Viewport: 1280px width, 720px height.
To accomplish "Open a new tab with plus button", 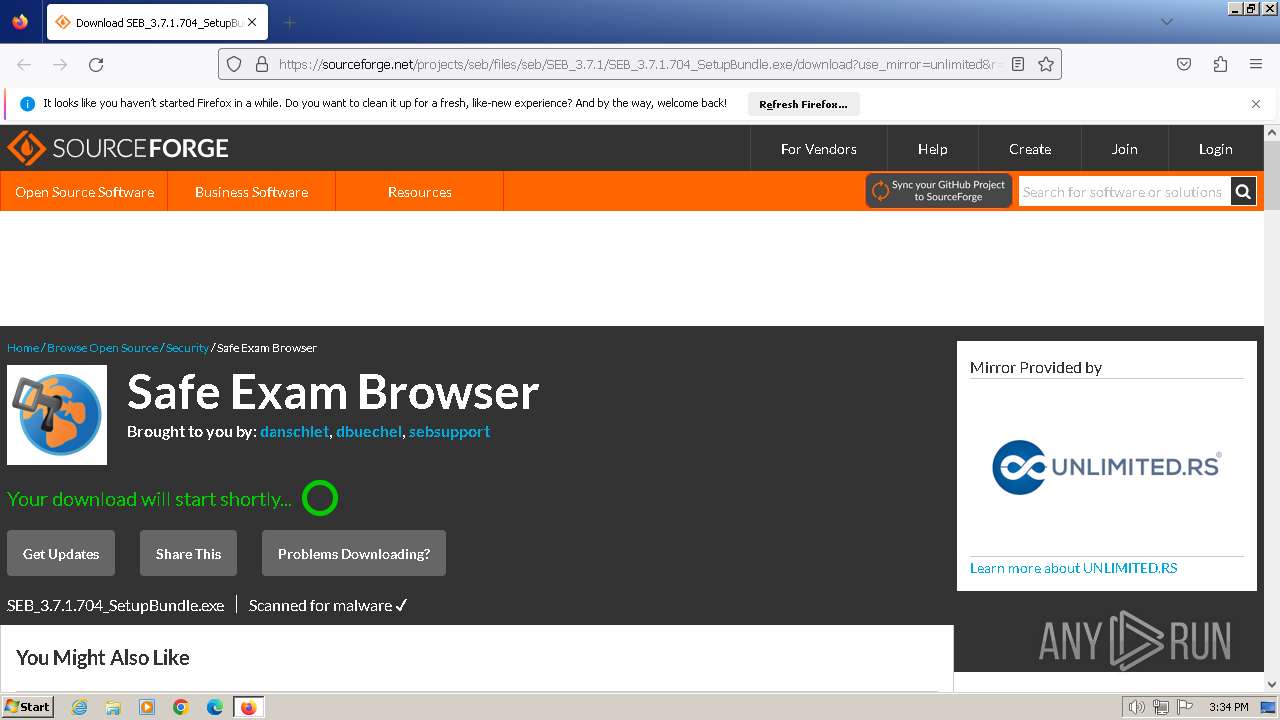I will point(289,22).
